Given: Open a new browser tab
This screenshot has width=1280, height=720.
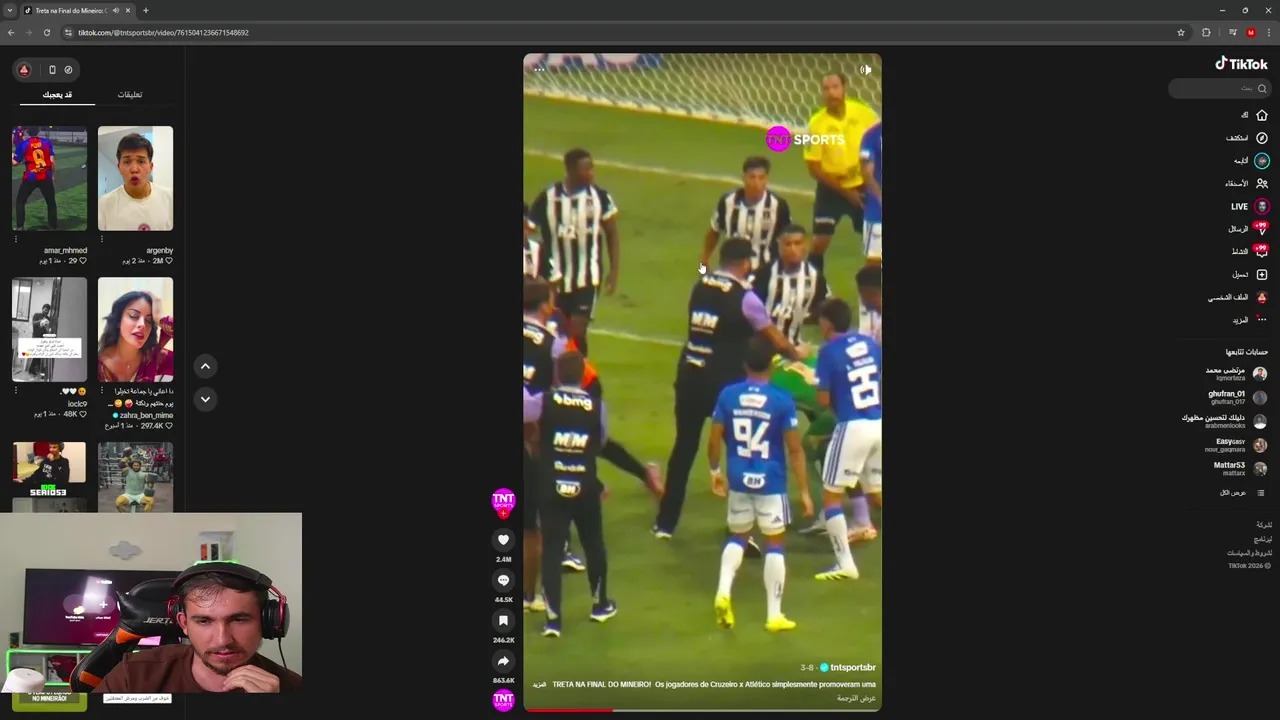Looking at the screenshot, I should (x=146, y=11).
